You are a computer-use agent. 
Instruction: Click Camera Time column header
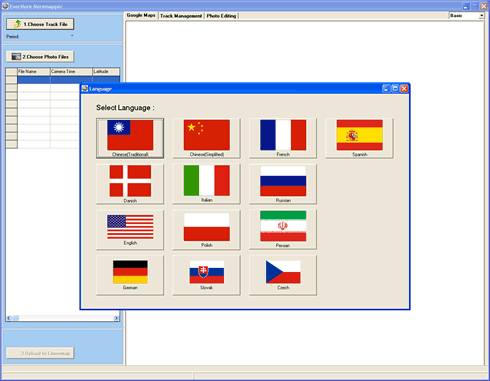[x=71, y=71]
